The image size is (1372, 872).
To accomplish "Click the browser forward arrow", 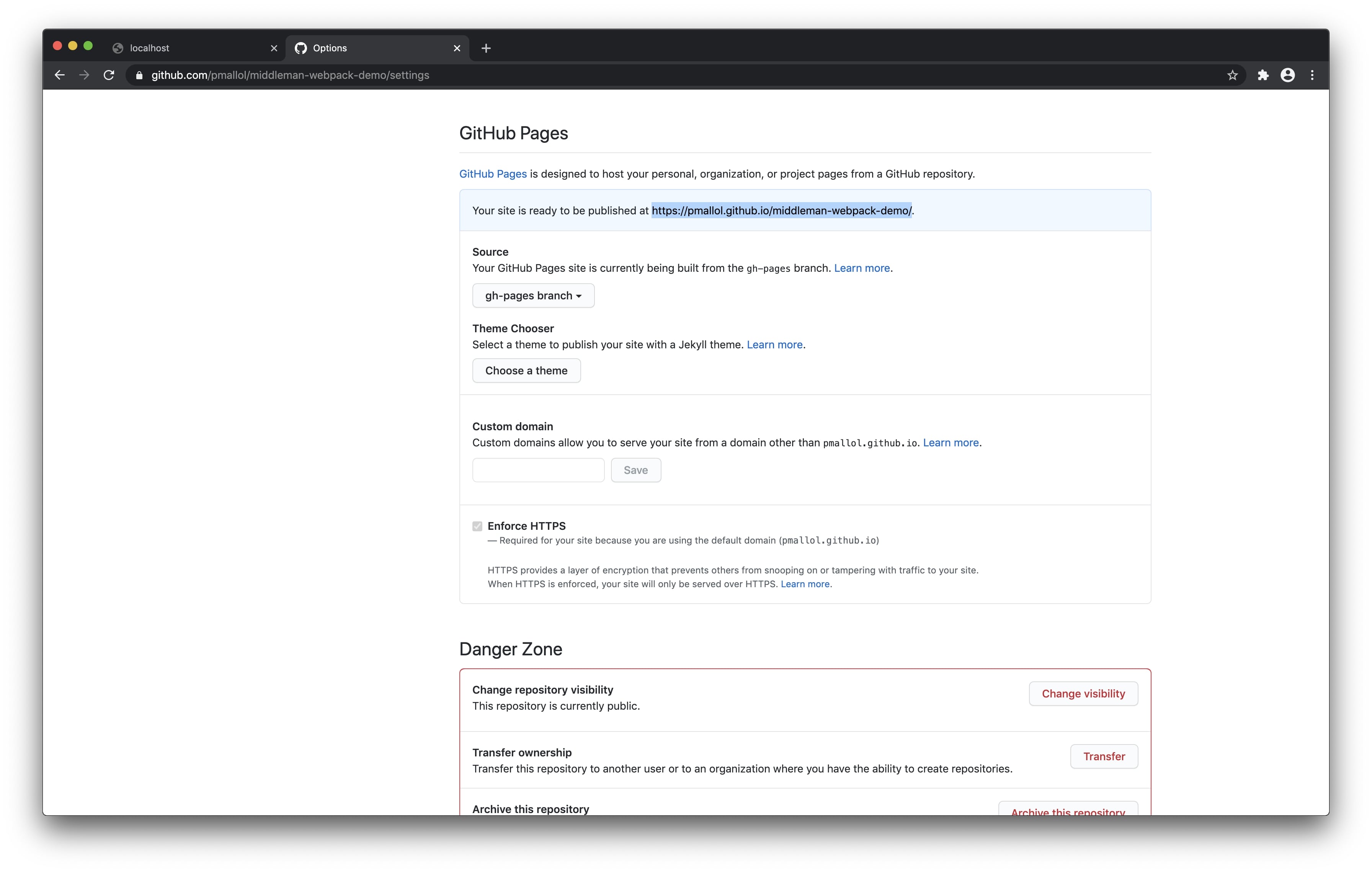I will (84, 75).
